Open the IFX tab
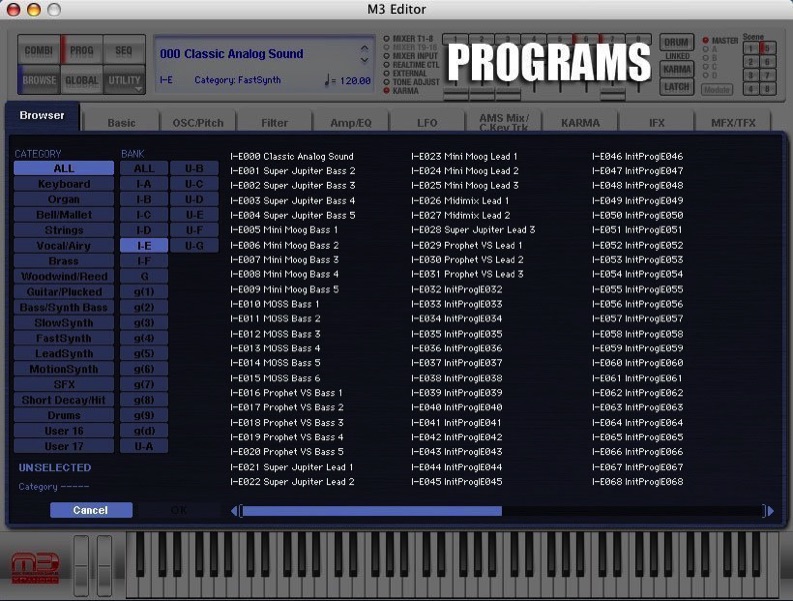Image resolution: width=793 pixels, height=601 pixels. pyautogui.click(x=657, y=122)
